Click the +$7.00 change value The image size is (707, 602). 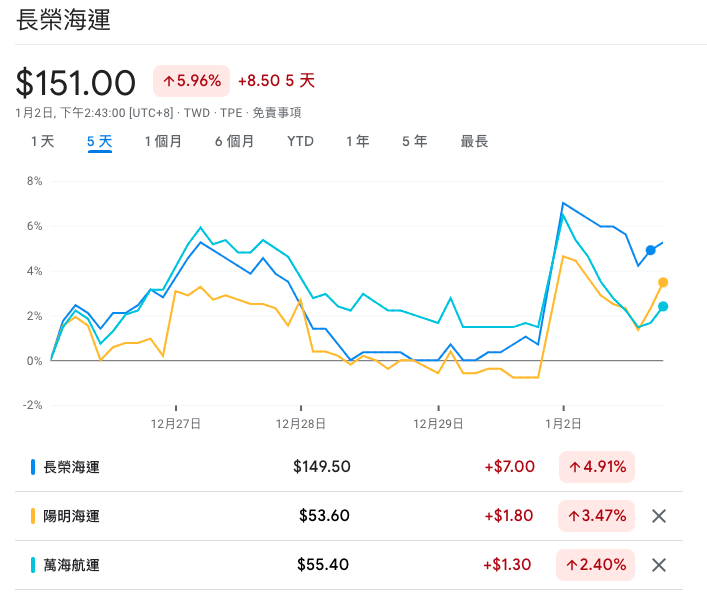510,467
